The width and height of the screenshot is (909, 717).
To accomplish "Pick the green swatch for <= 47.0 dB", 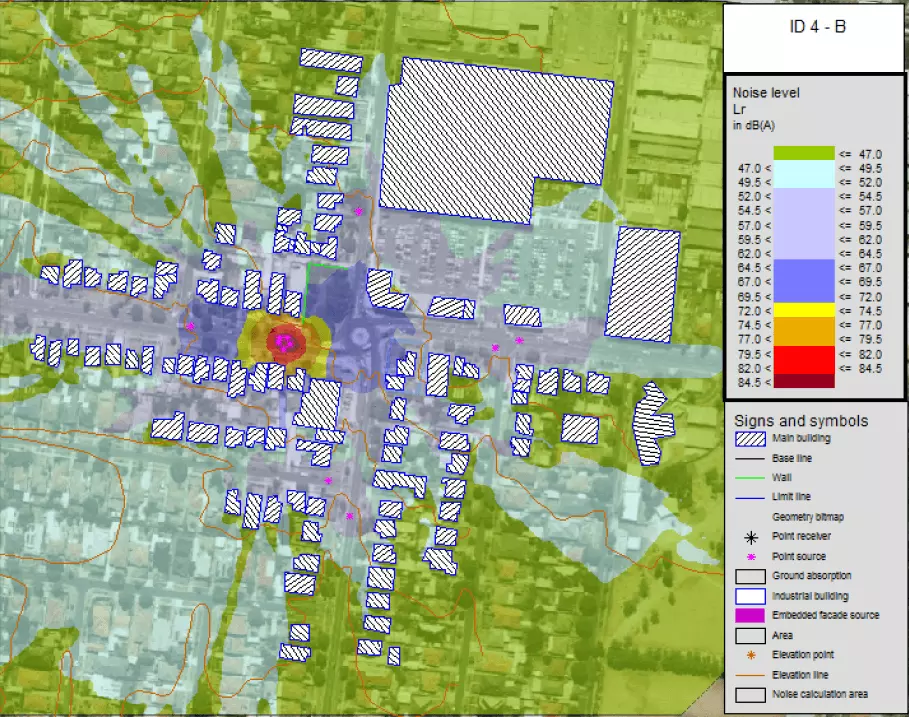I will [x=802, y=153].
